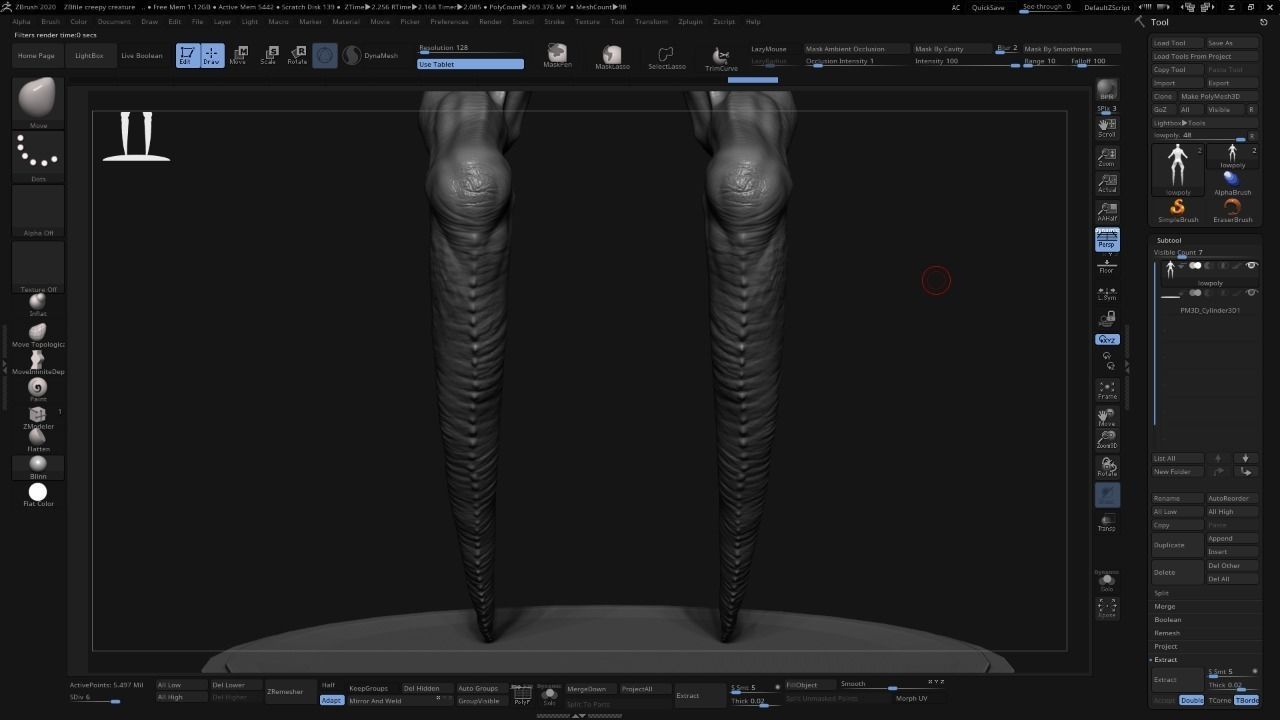Open the Dots stroke picker

[38, 157]
